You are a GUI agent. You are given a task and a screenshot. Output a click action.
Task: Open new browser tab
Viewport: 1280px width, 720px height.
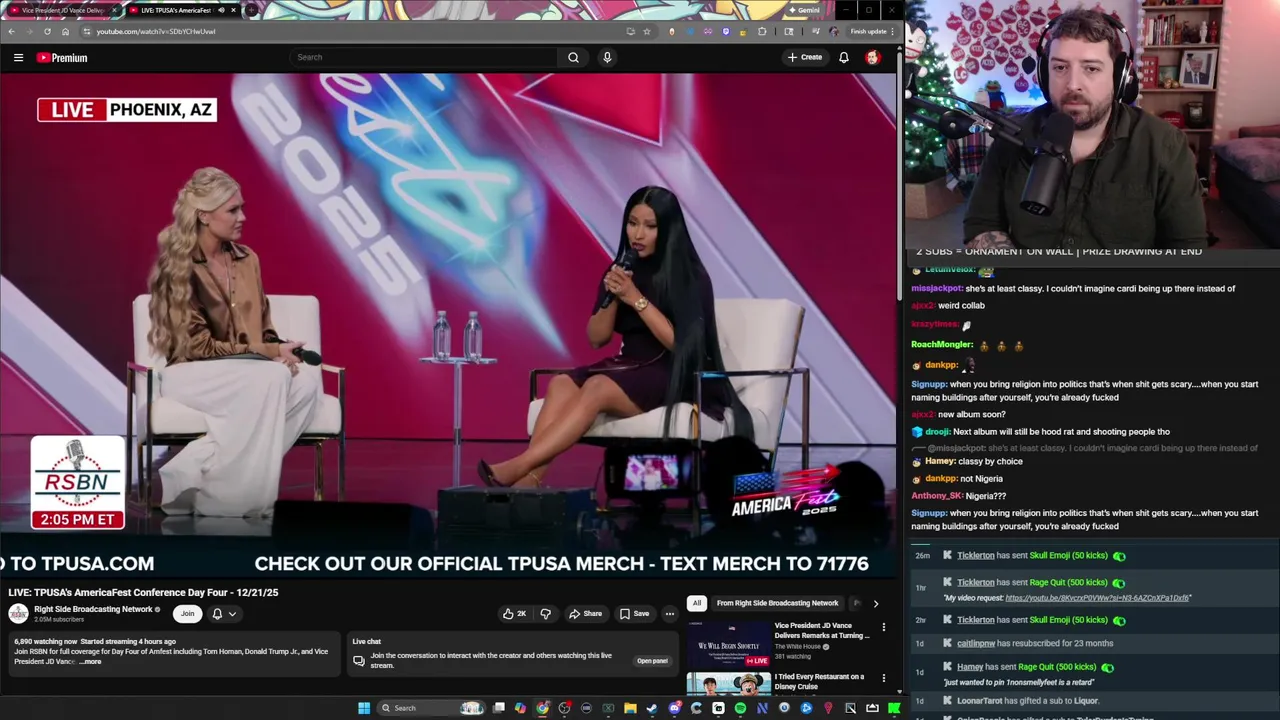(x=250, y=10)
